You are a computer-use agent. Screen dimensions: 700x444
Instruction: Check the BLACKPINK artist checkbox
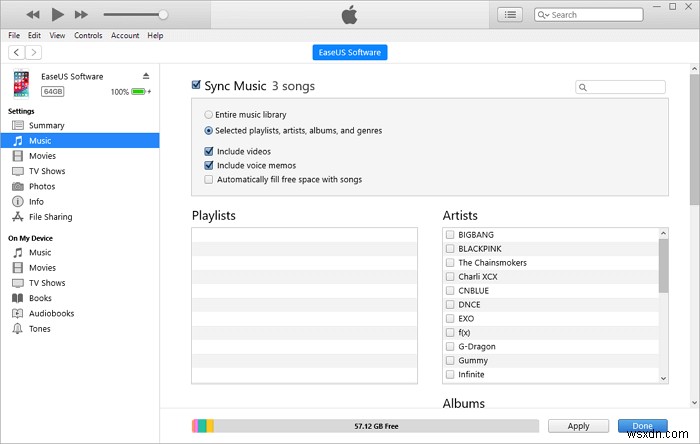(450, 249)
